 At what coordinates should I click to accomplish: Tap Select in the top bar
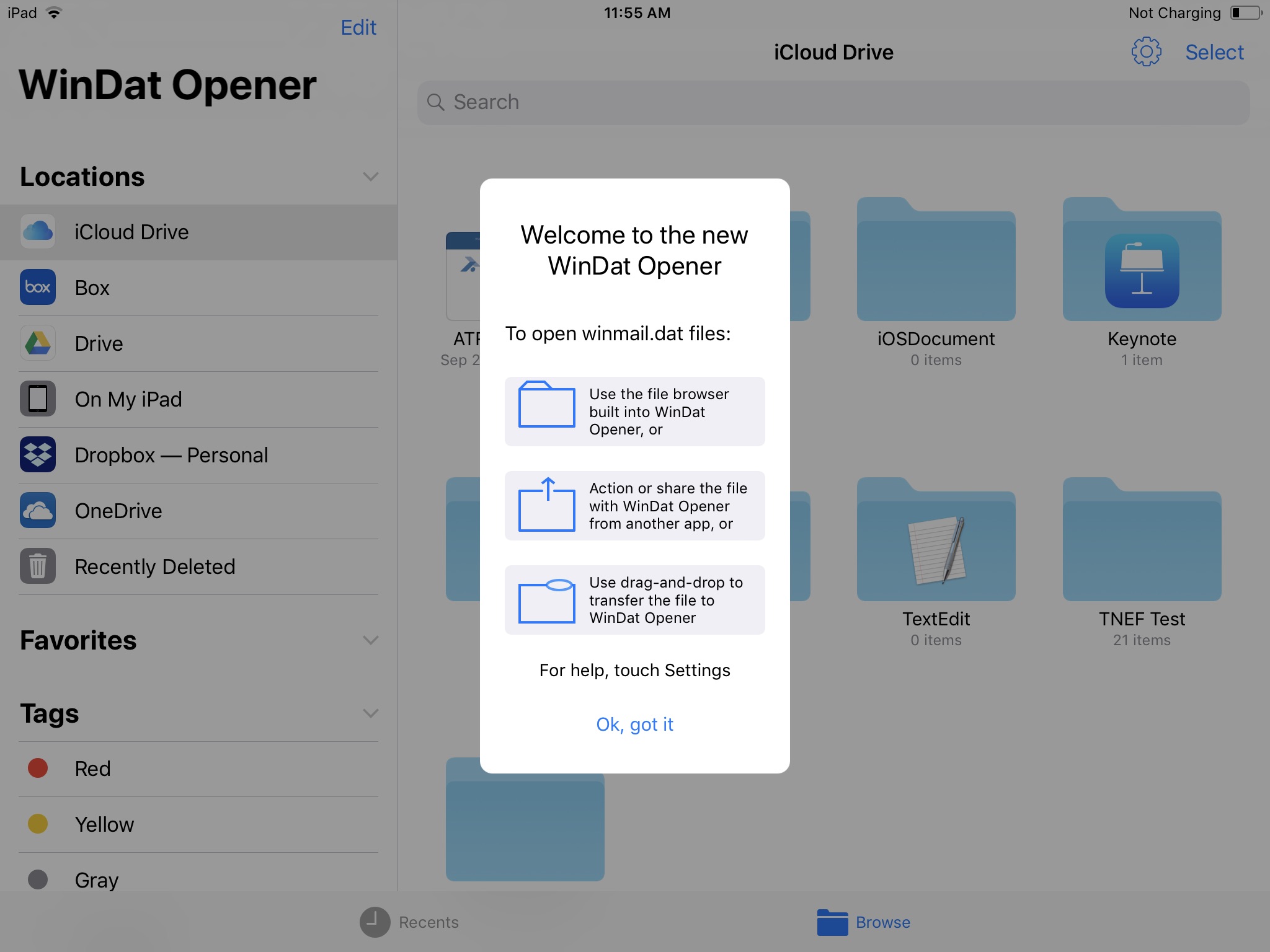[1214, 53]
